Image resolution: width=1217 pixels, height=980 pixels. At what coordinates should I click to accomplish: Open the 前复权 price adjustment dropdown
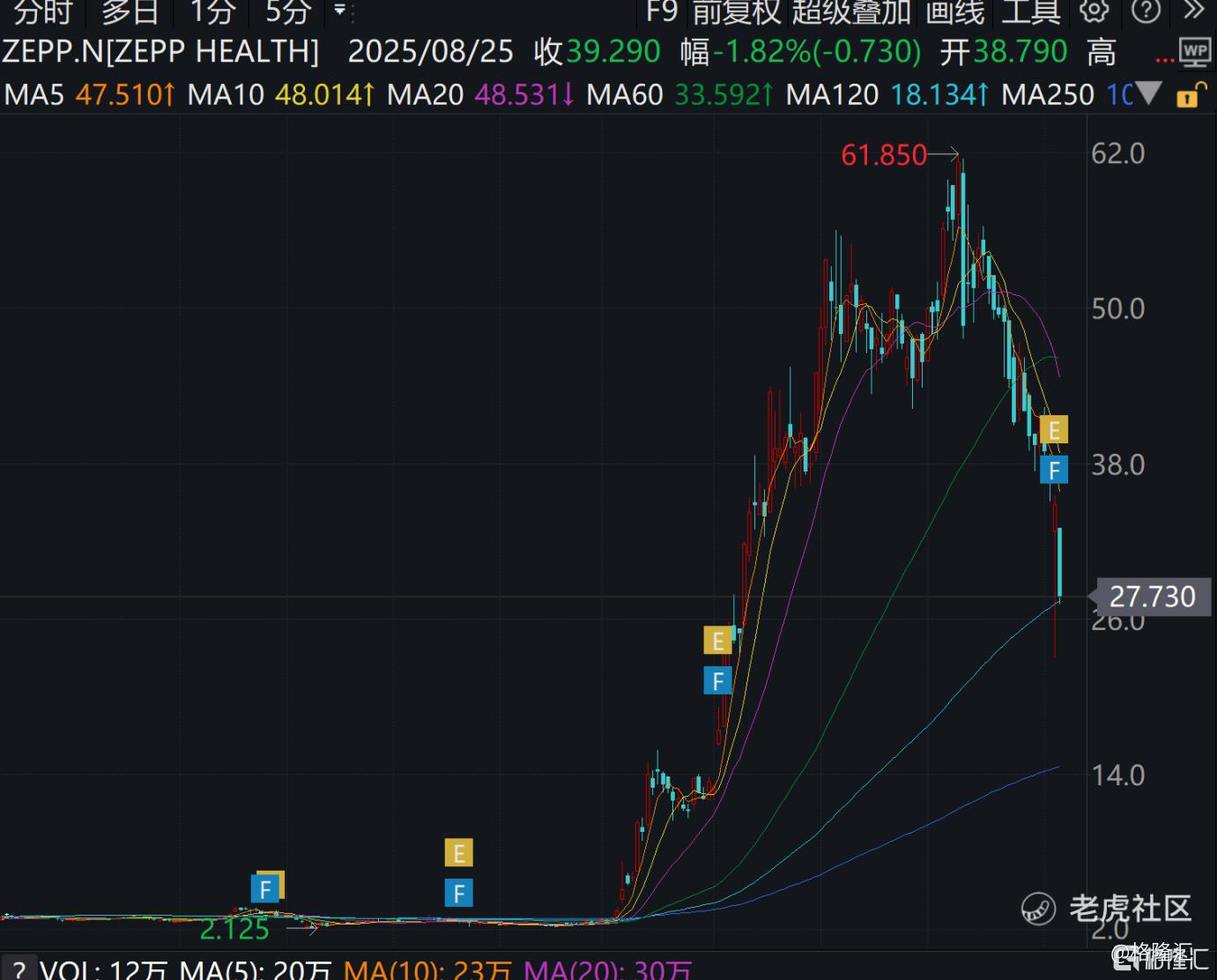(x=737, y=12)
